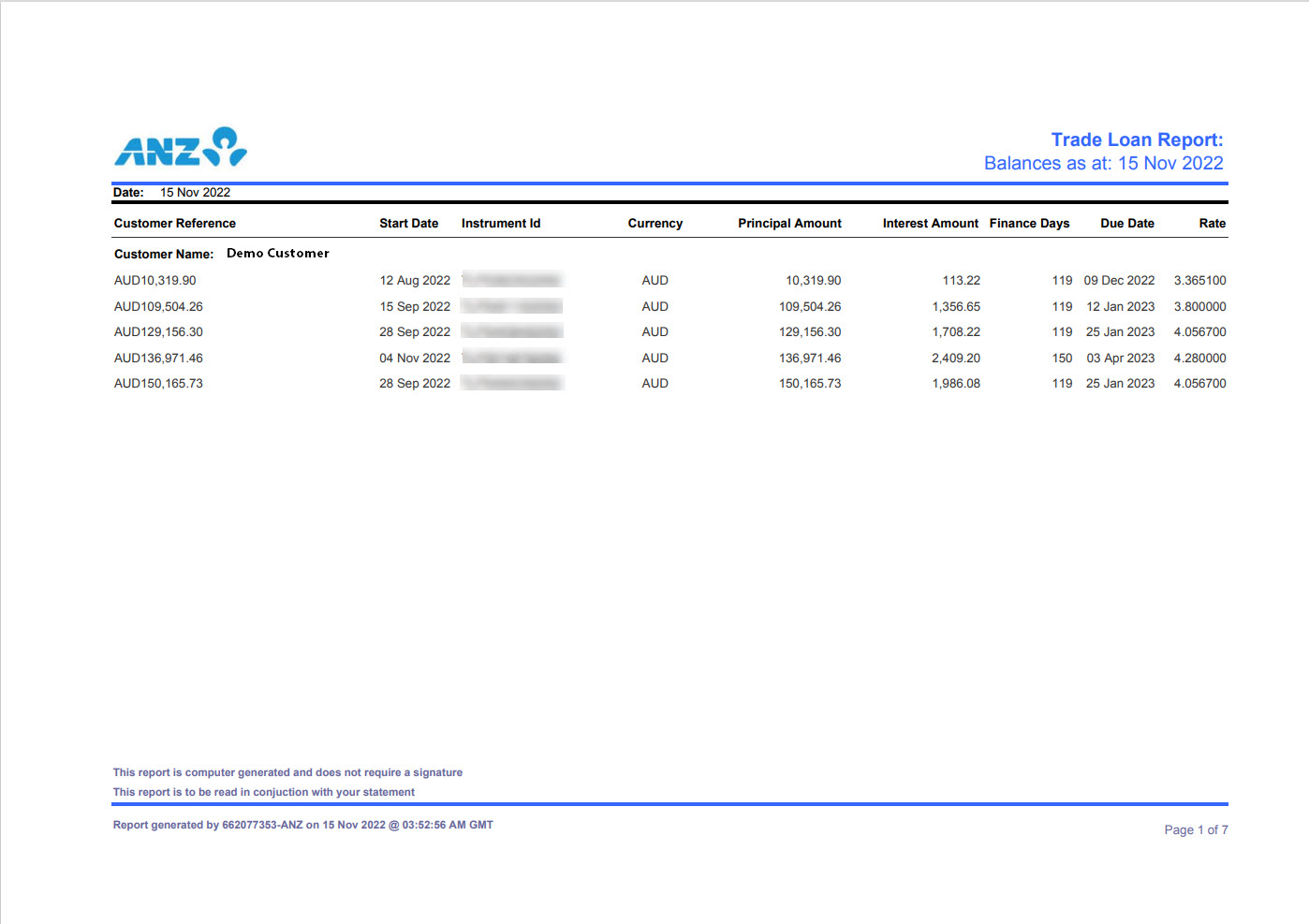The width and height of the screenshot is (1309, 924).
Task: Select the AUD10,319.90 customer reference
Action: pos(155,281)
